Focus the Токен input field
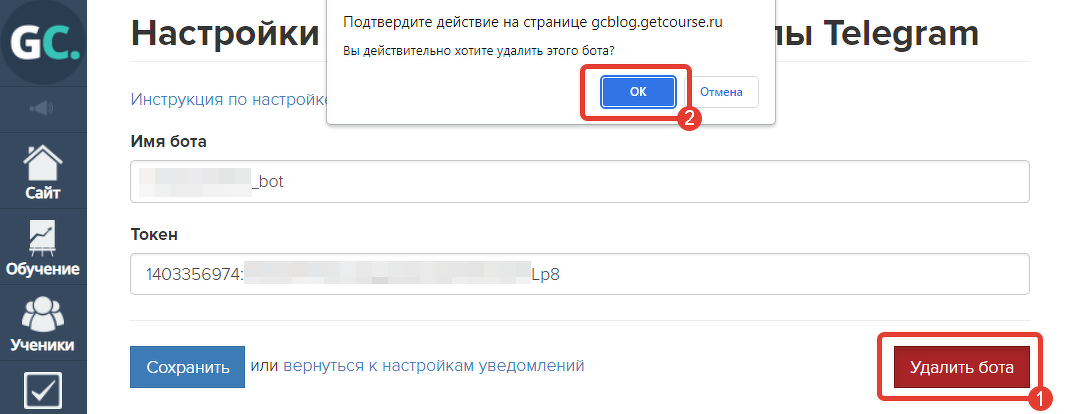 (x=580, y=274)
